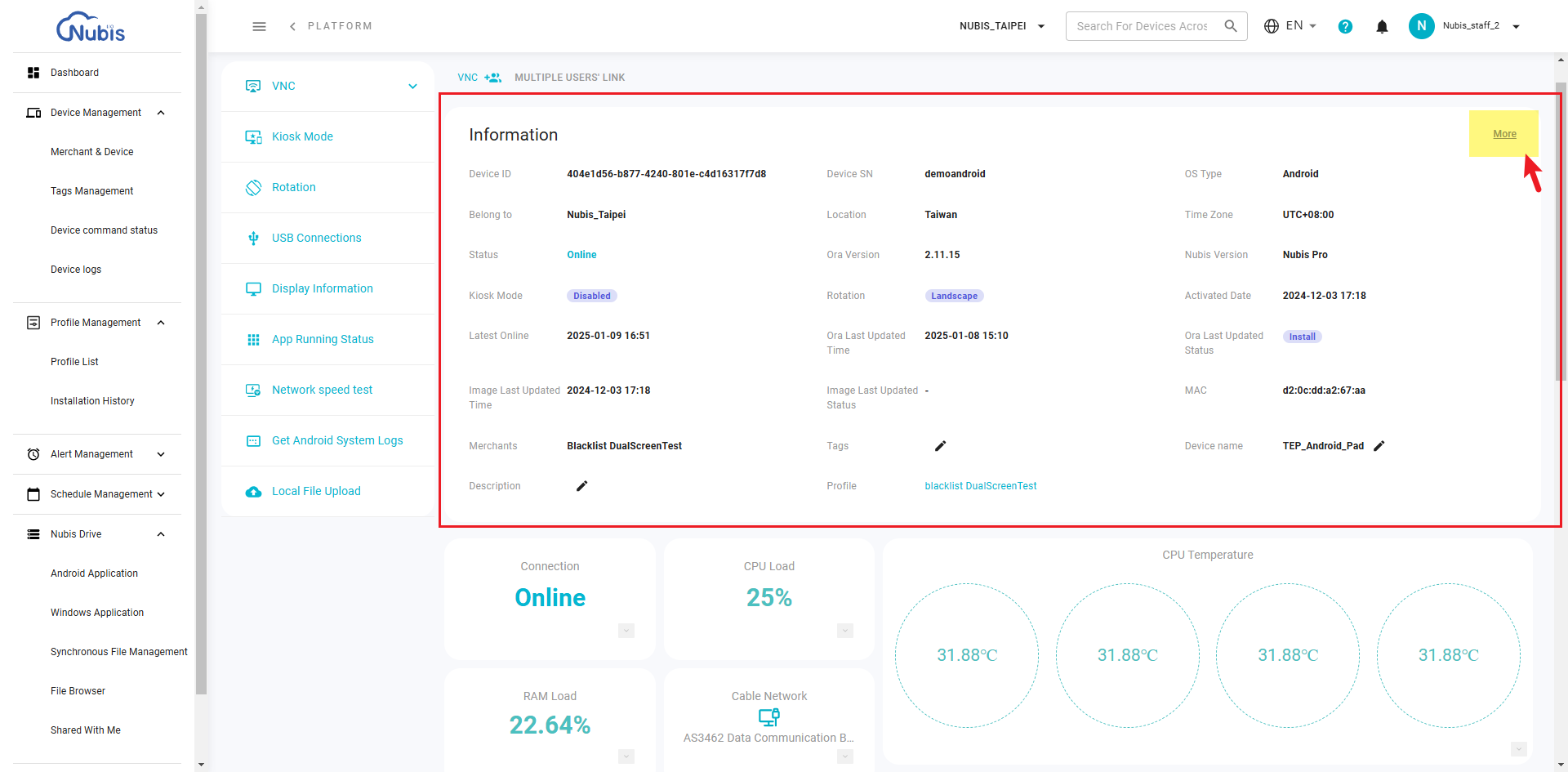The height and width of the screenshot is (772, 1568).
Task: Click the sidebar scrollbar down arrow
Action: tap(201, 765)
